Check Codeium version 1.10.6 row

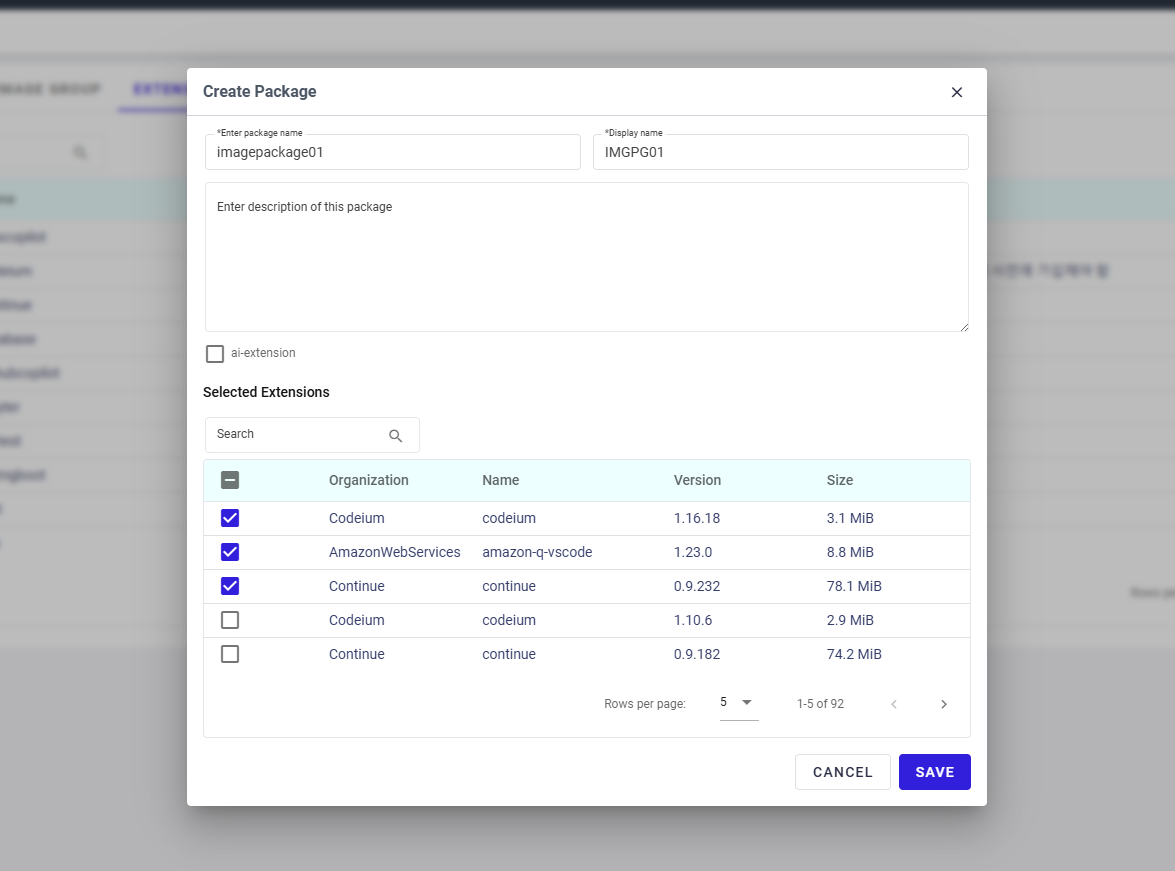coord(230,620)
